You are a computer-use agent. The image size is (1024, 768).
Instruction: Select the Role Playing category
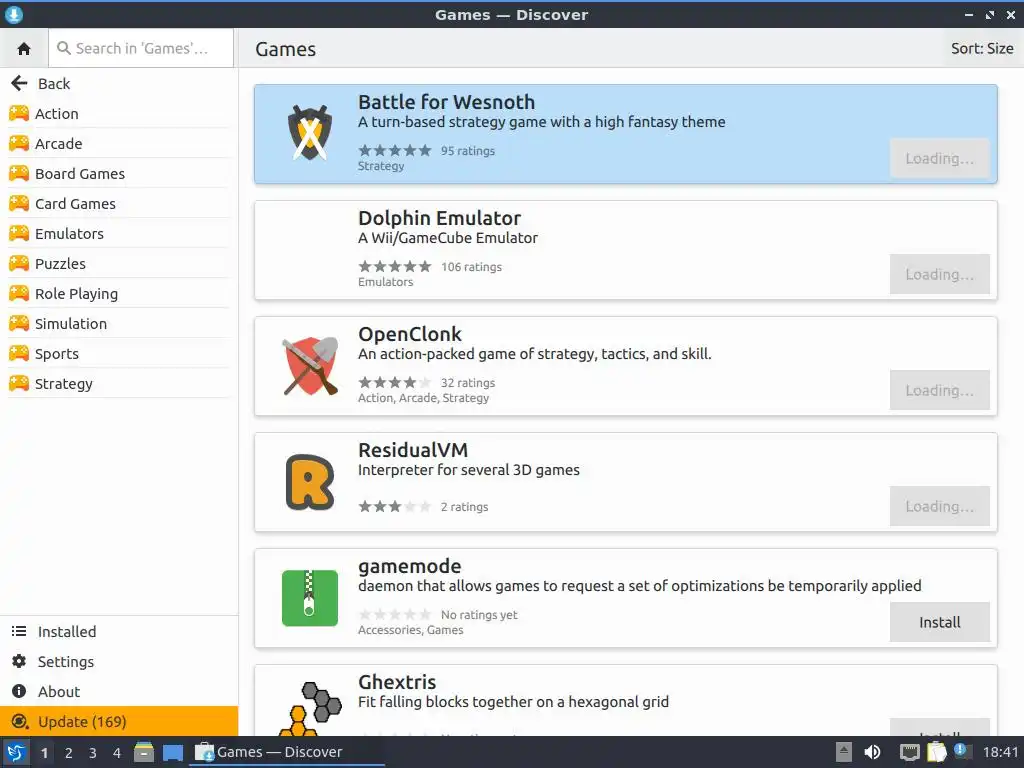tap(119, 294)
